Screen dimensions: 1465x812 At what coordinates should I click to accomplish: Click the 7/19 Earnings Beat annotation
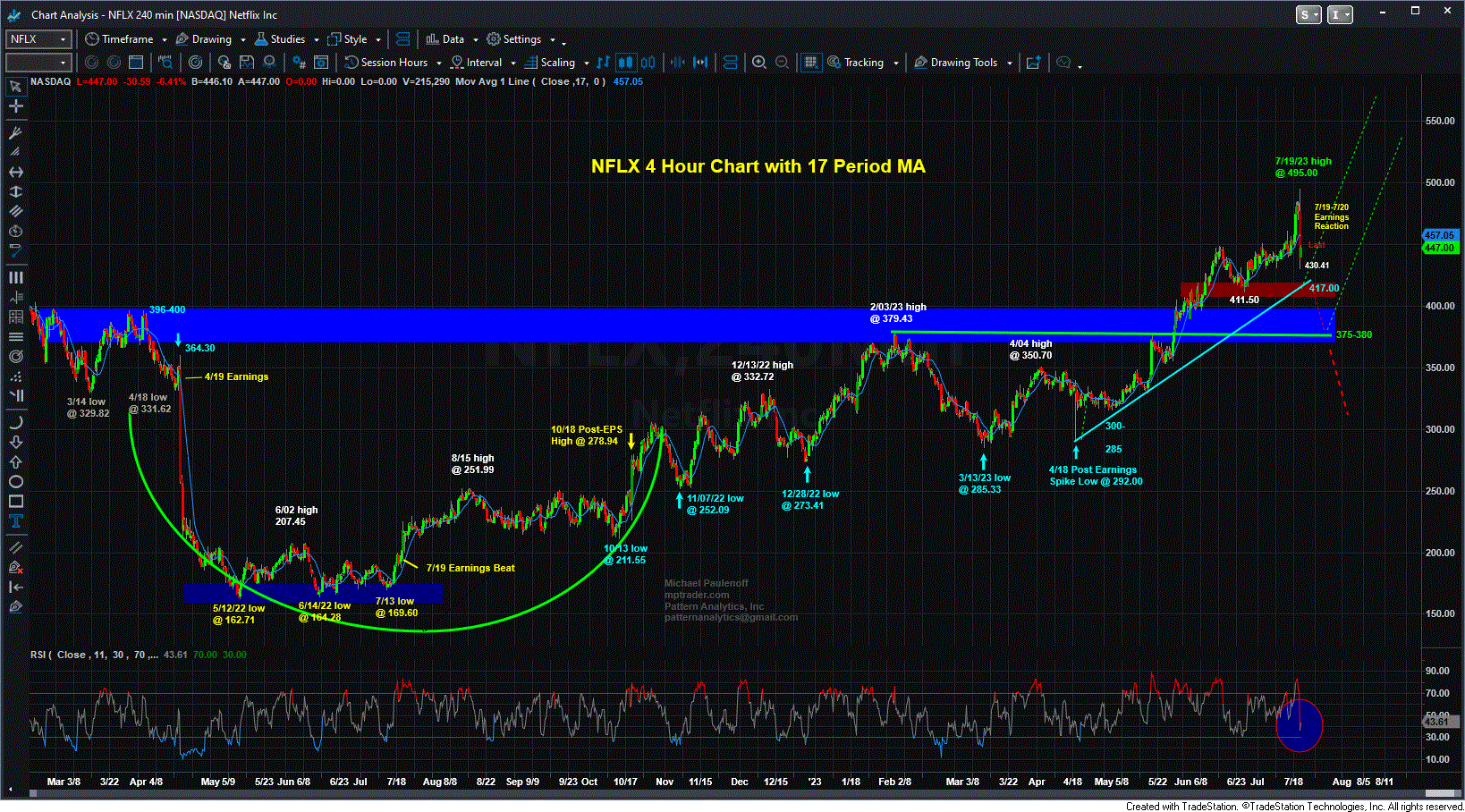(470, 568)
